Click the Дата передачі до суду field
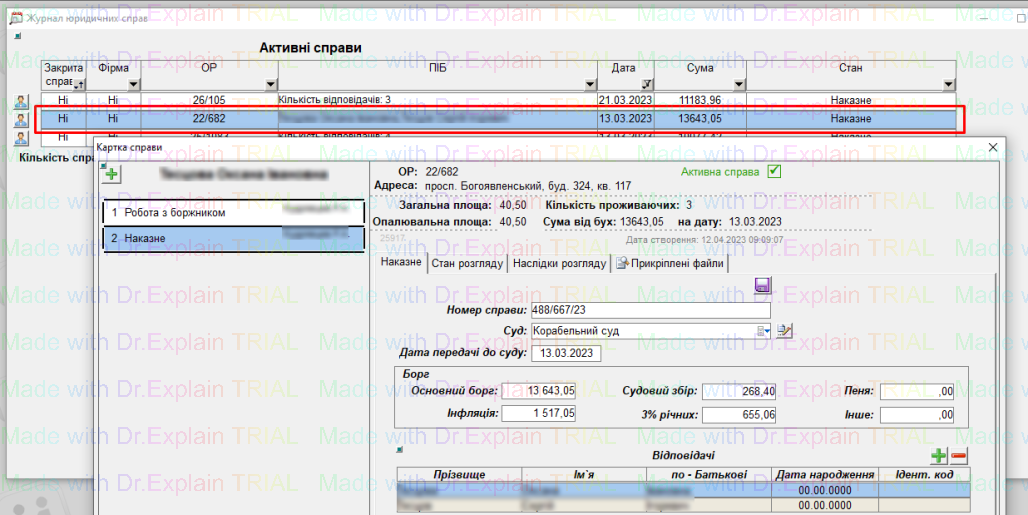Screen dimensions: 1028x515 (566, 353)
